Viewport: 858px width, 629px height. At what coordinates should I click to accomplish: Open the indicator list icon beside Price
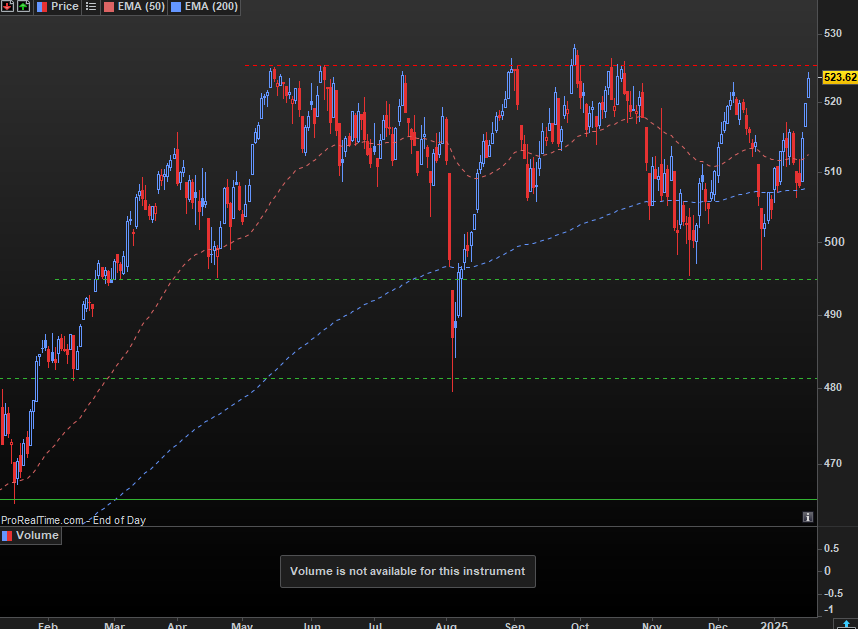click(x=91, y=7)
